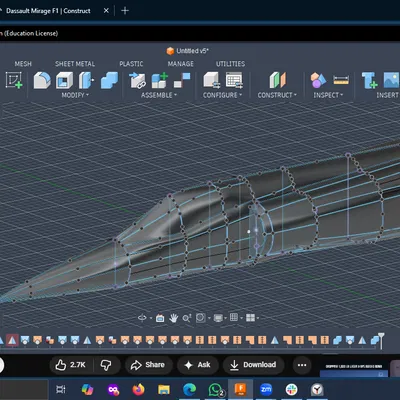The width and height of the screenshot is (400, 400).
Task: Click the Ask button below the video
Action: click(198, 365)
